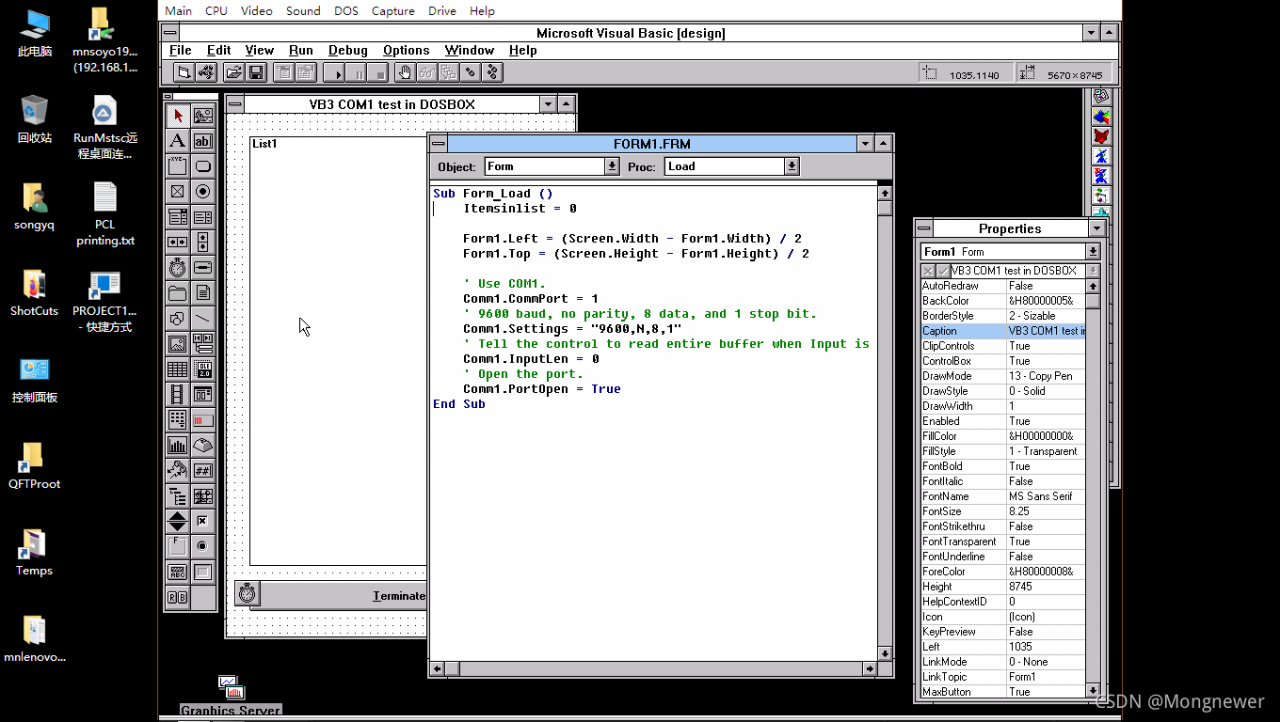Open the Debug menu
This screenshot has width=1280, height=722.
tap(347, 50)
